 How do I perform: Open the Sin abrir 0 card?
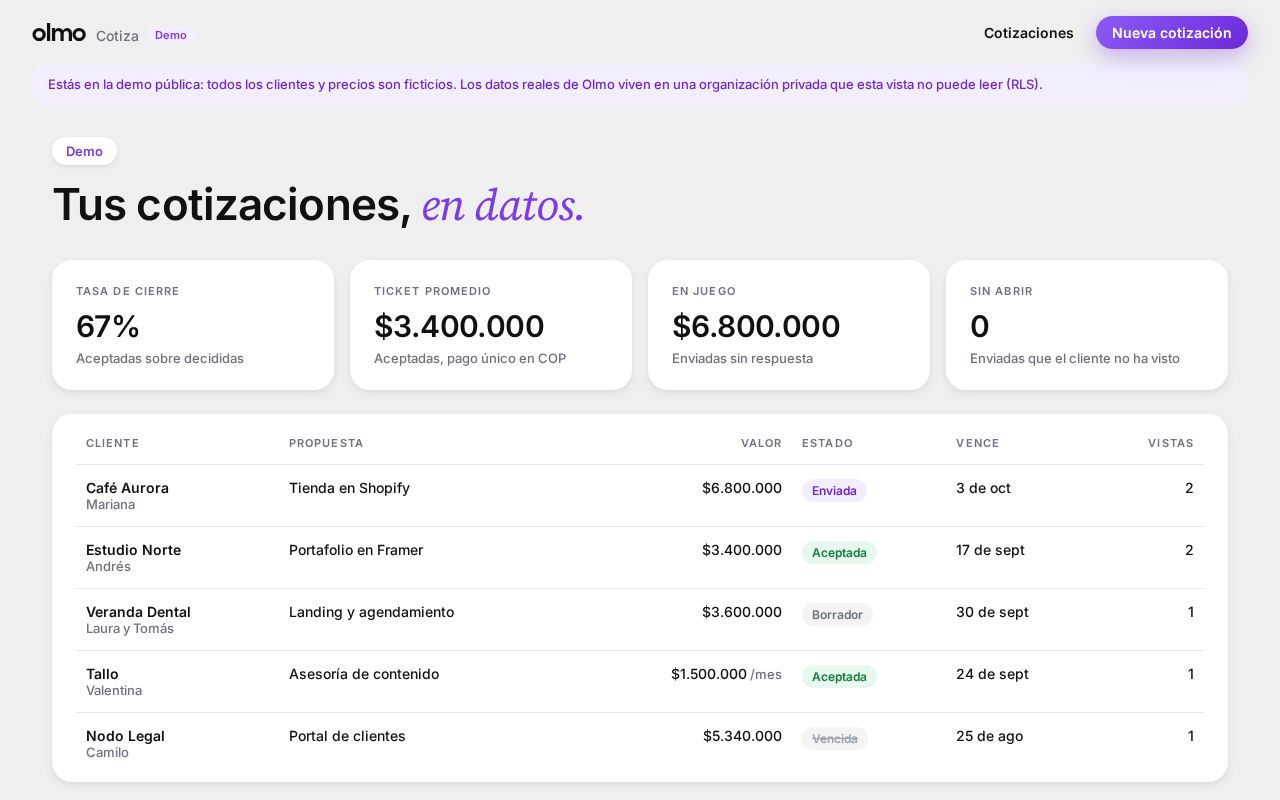[1087, 325]
